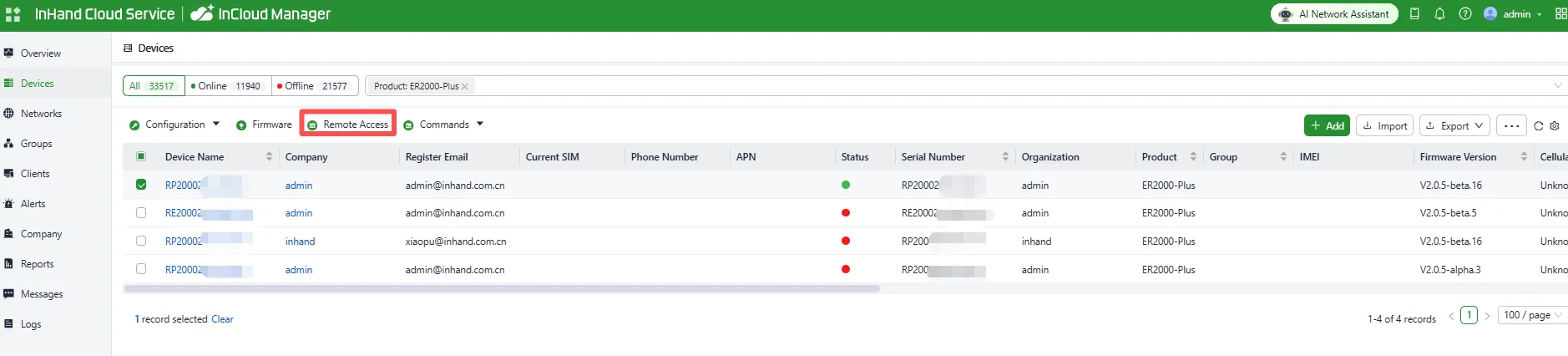Filter by Online 11940 devices
This screenshot has width=1568, height=356.
pos(228,86)
